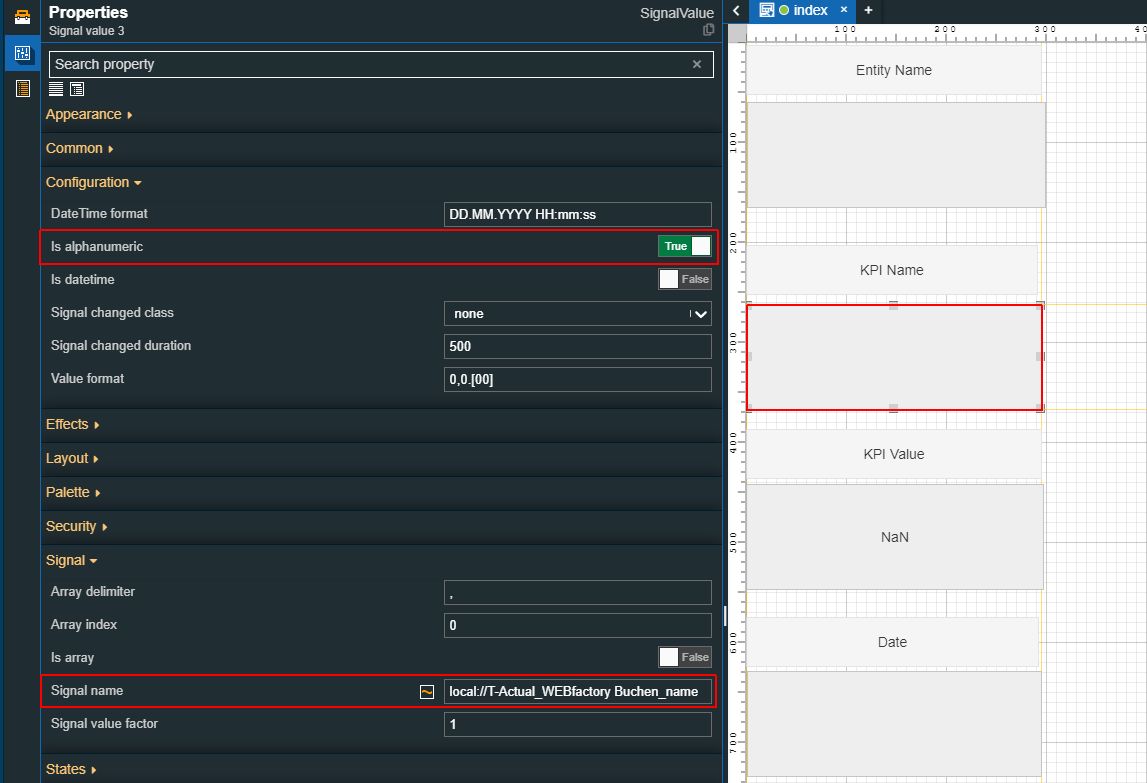The height and width of the screenshot is (783, 1147).
Task: Toggle Is alphanumeric switch
Action: pos(685,247)
